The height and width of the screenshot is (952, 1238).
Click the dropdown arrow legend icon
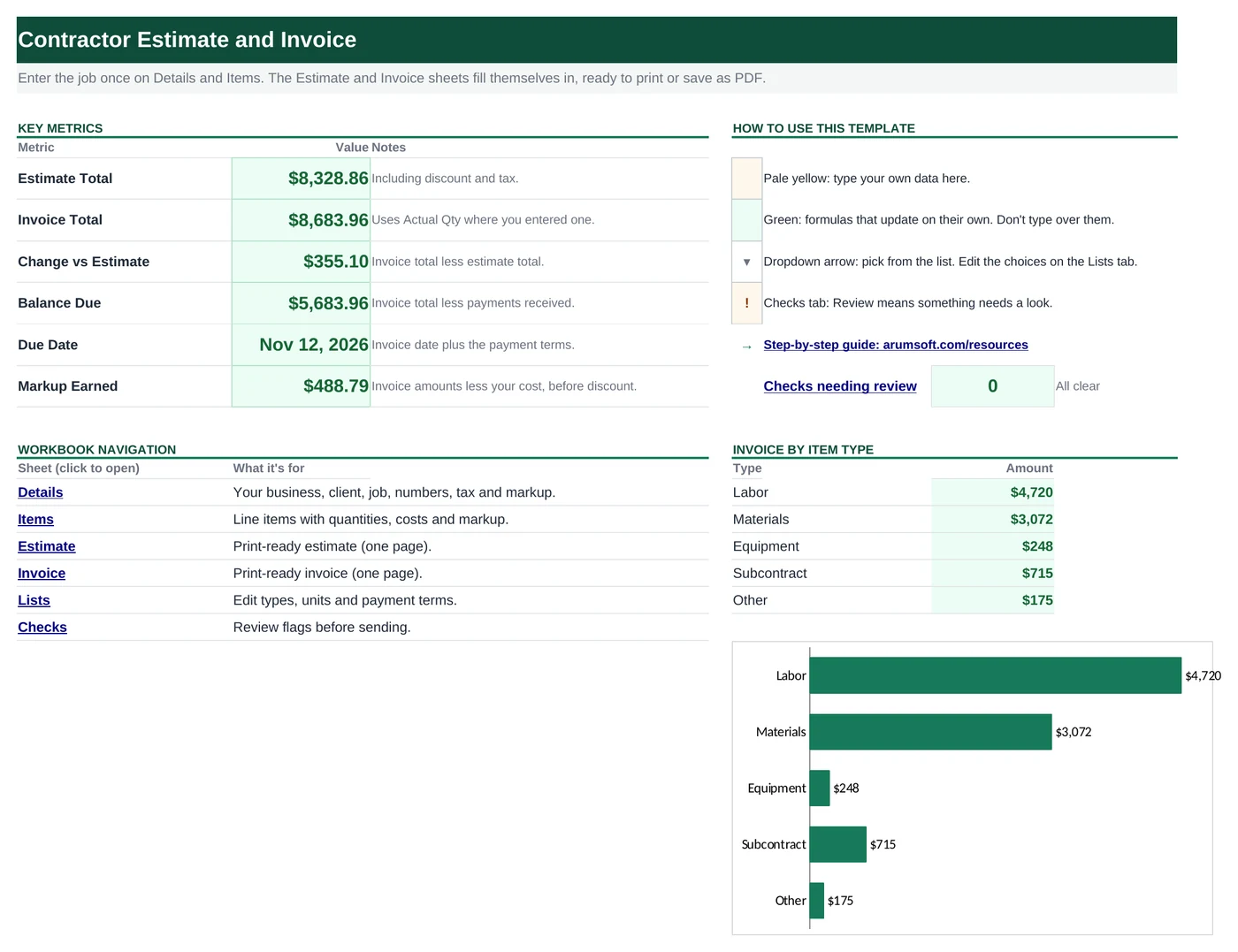point(746,262)
